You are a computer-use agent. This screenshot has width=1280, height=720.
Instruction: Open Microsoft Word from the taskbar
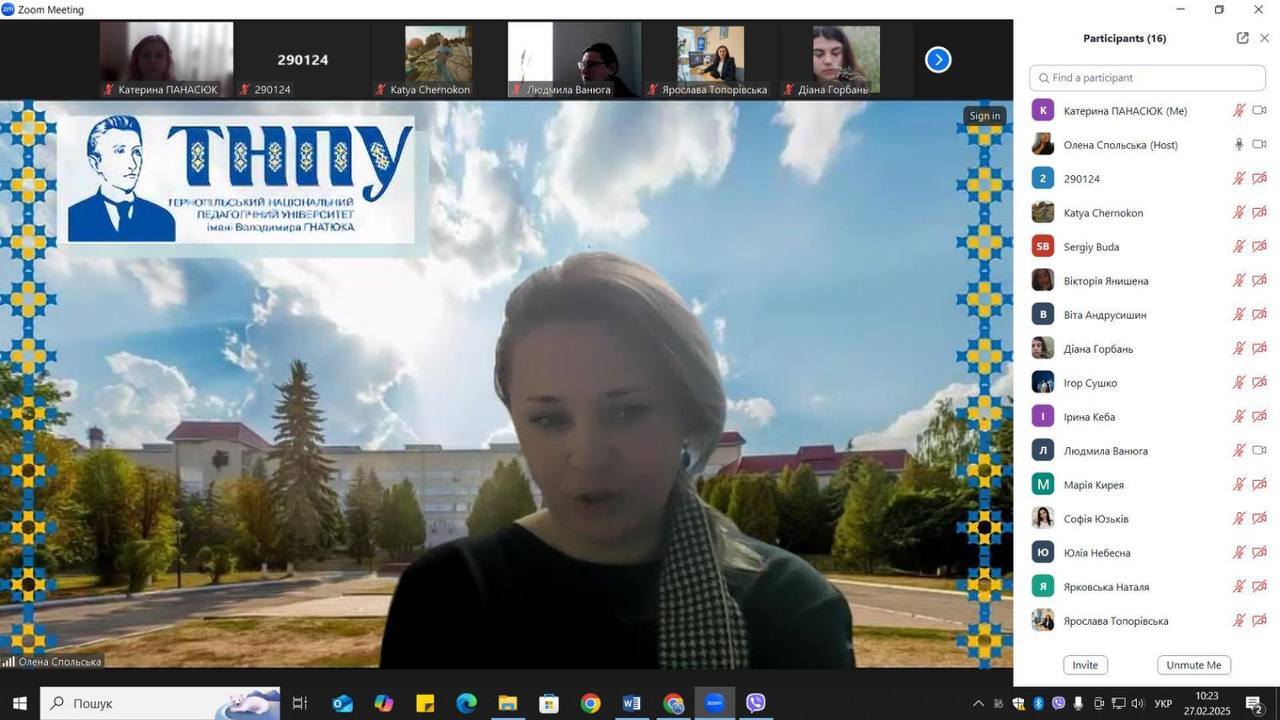pyautogui.click(x=631, y=703)
